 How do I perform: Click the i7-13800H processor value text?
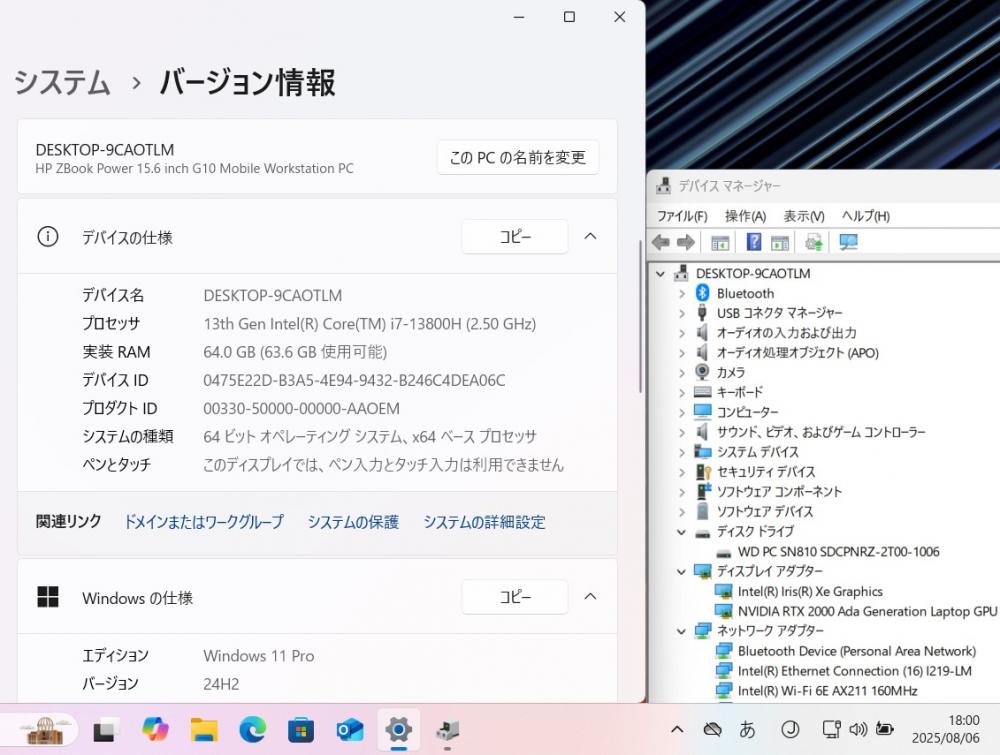pyautogui.click(x=370, y=324)
